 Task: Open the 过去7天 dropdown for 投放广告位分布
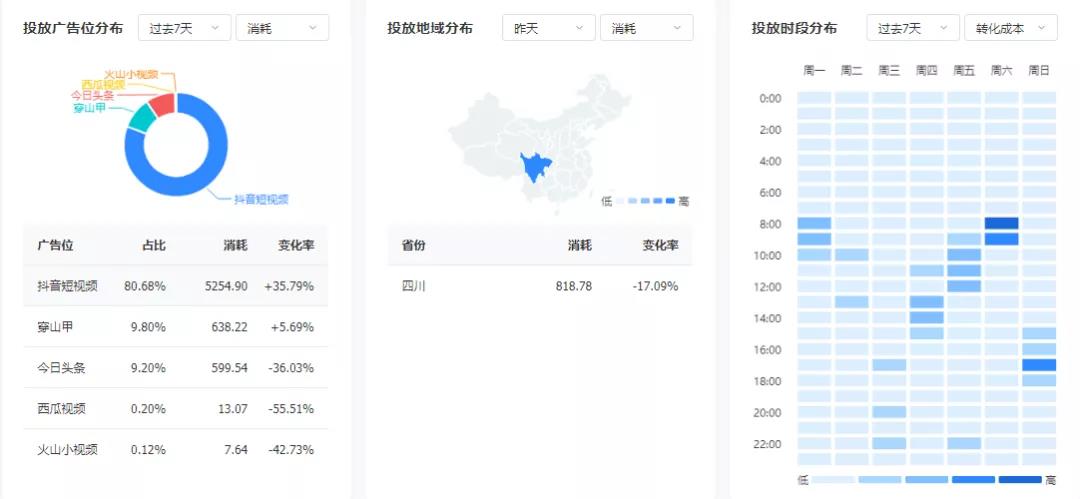tap(185, 28)
